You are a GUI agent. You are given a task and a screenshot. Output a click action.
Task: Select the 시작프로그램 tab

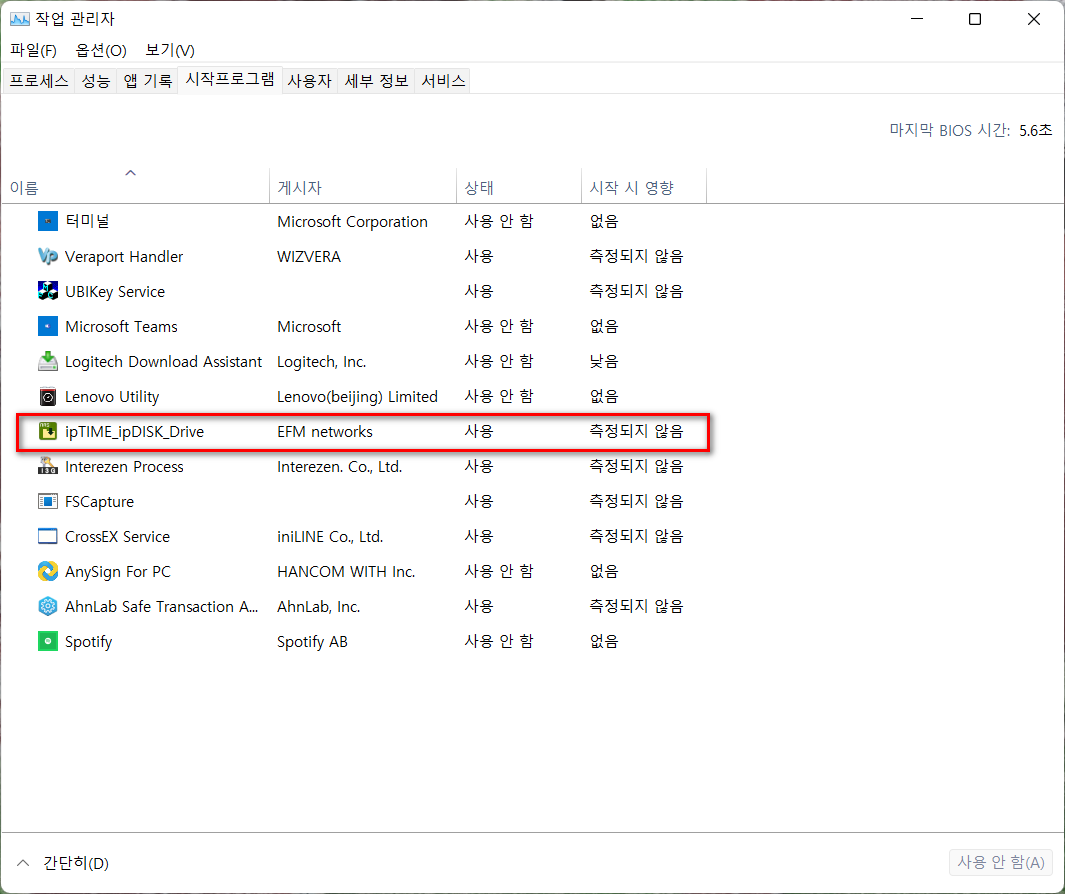[x=230, y=79]
